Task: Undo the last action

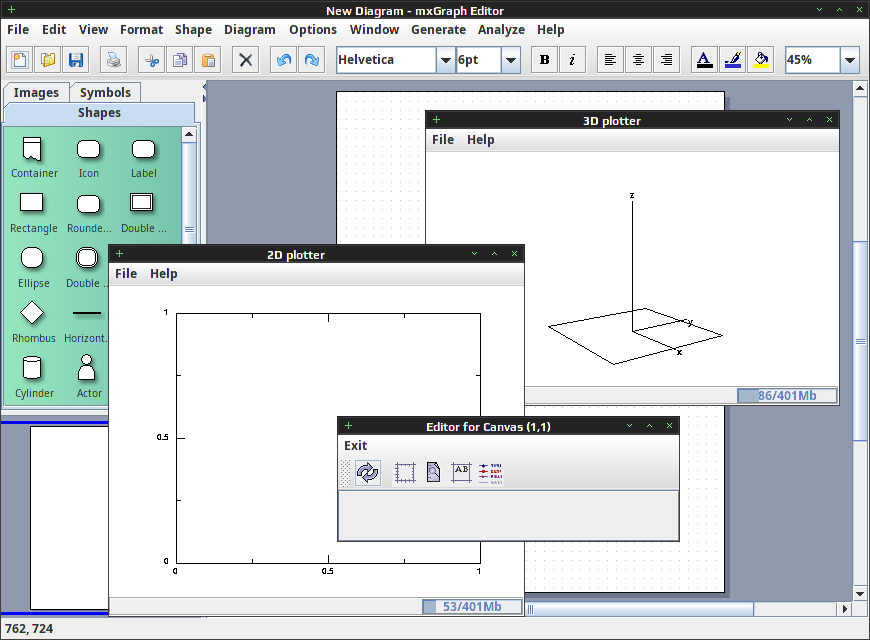Action: pos(284,60)
